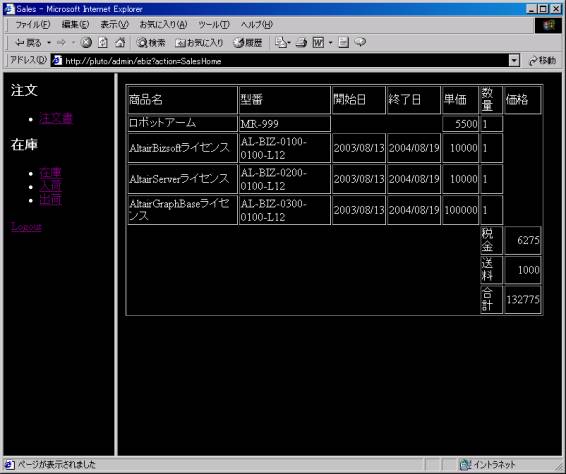Expand the address bar dropdown arrow
Screen dimensions: 566x474
pyautogui.click(x=514, y=60)
